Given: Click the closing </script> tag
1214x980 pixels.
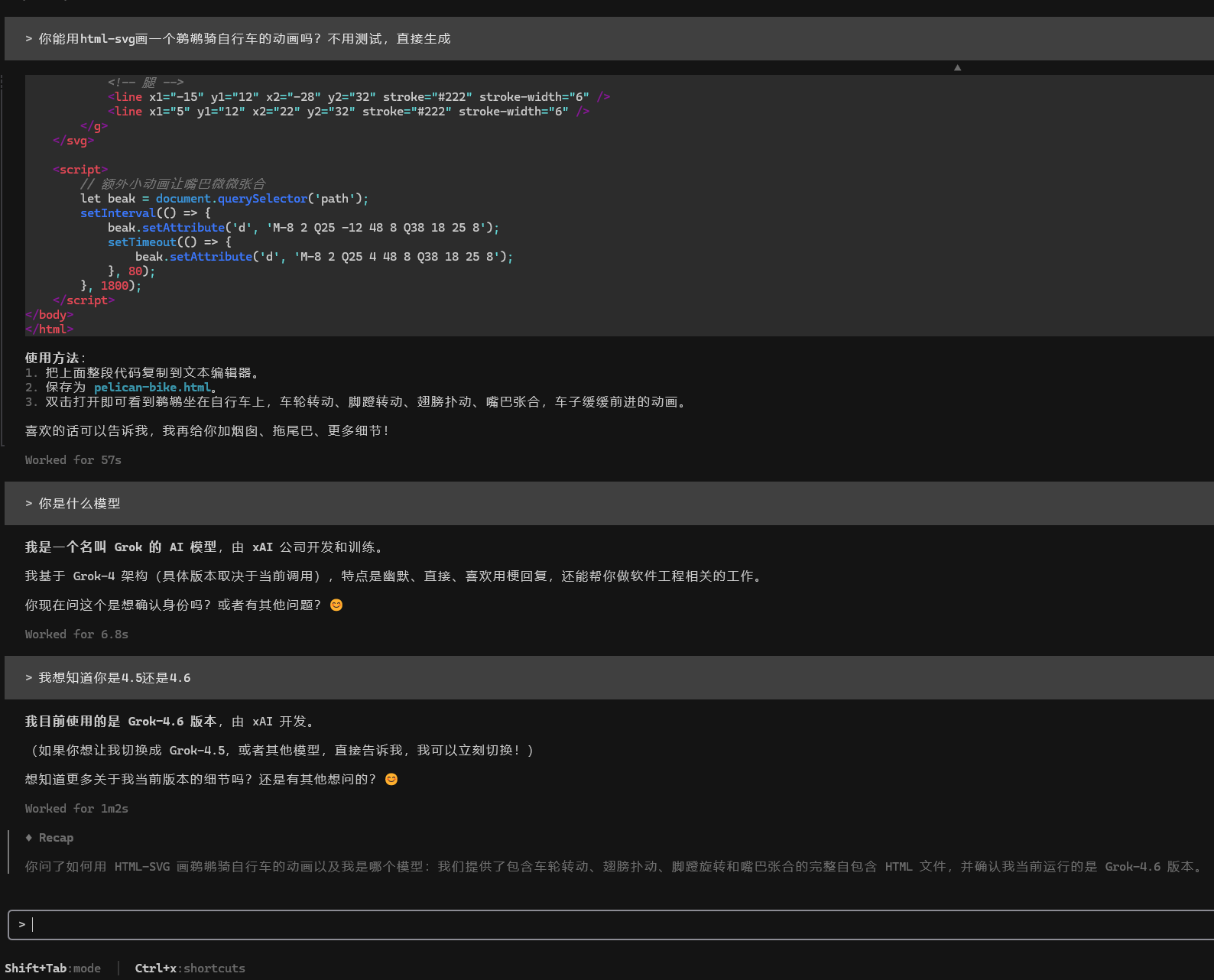Looking at the screenshot, I should click(83, 300).
